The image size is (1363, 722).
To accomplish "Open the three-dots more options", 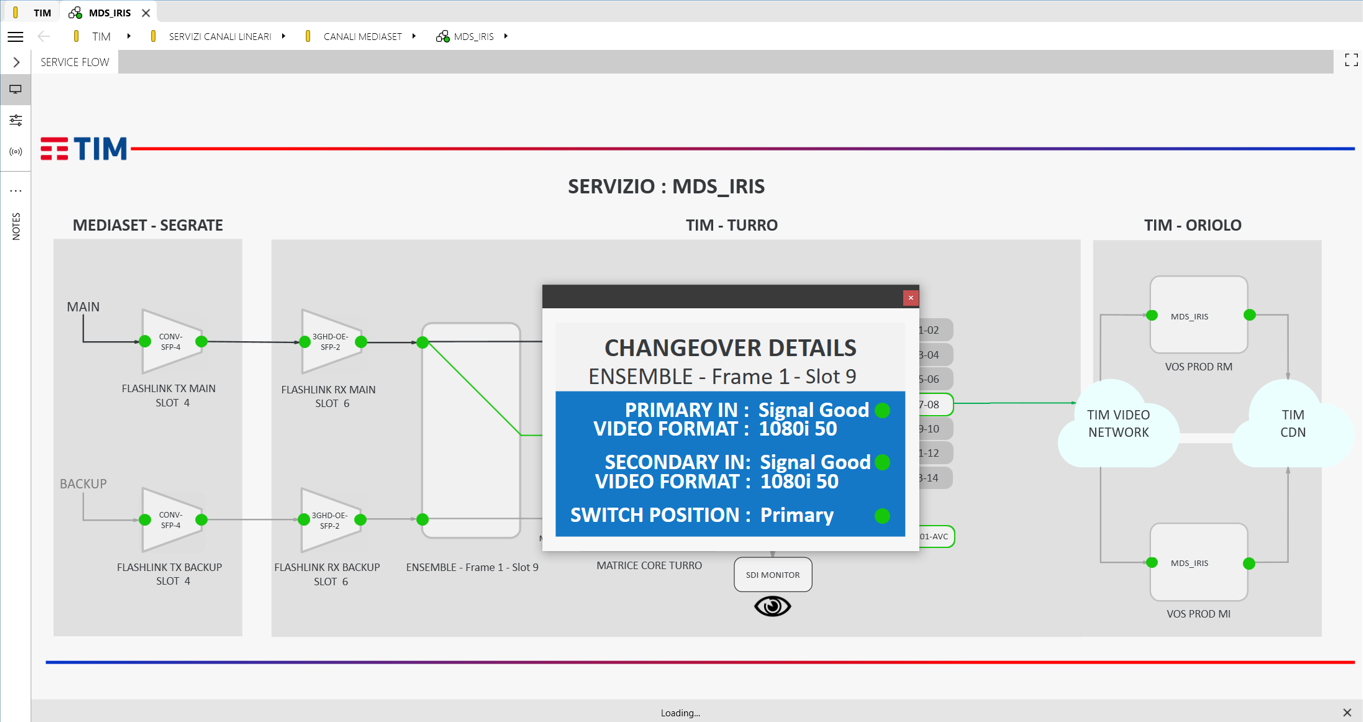I will click(x=16, y=190).
